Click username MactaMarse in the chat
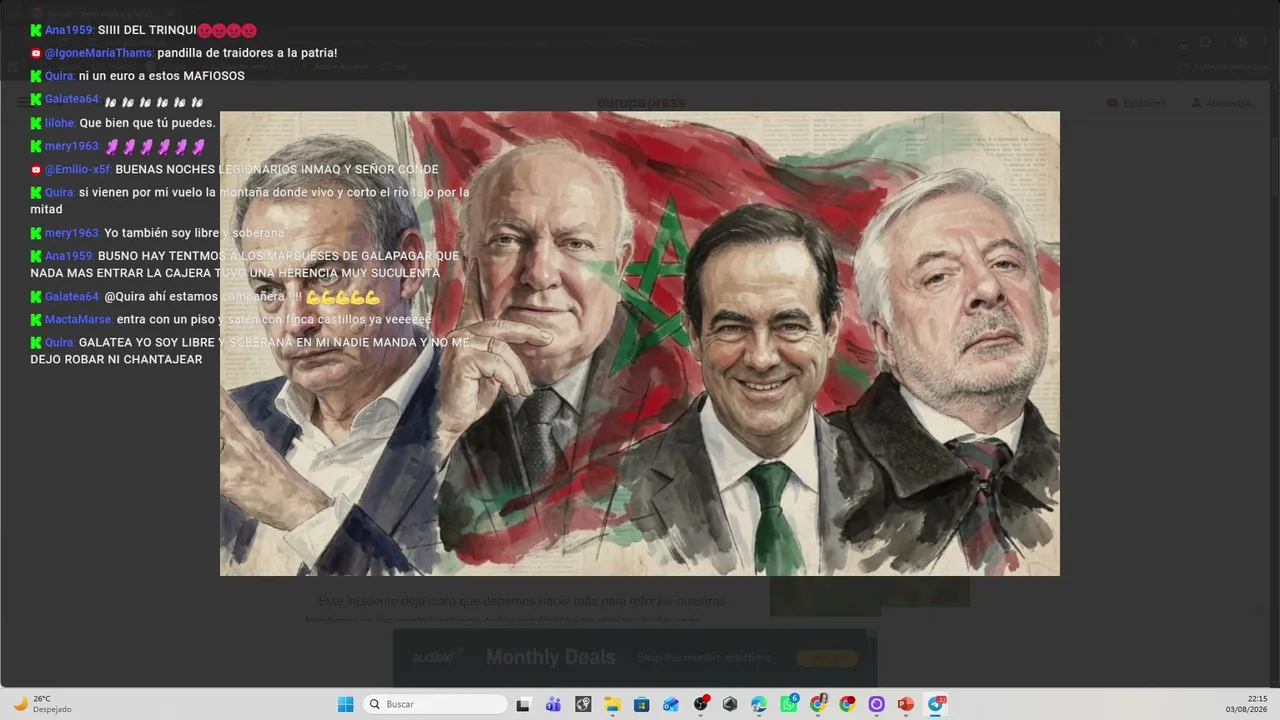This screenshot has height=720, width=1280. [x=78, y=319]
